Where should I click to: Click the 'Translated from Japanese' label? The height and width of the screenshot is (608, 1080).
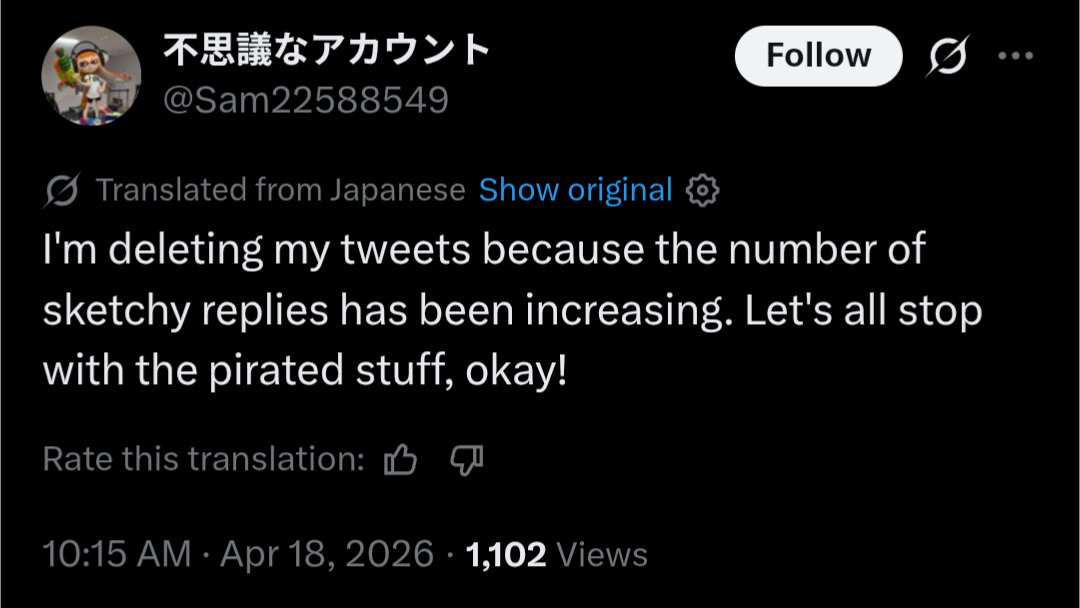coord(280,190)
